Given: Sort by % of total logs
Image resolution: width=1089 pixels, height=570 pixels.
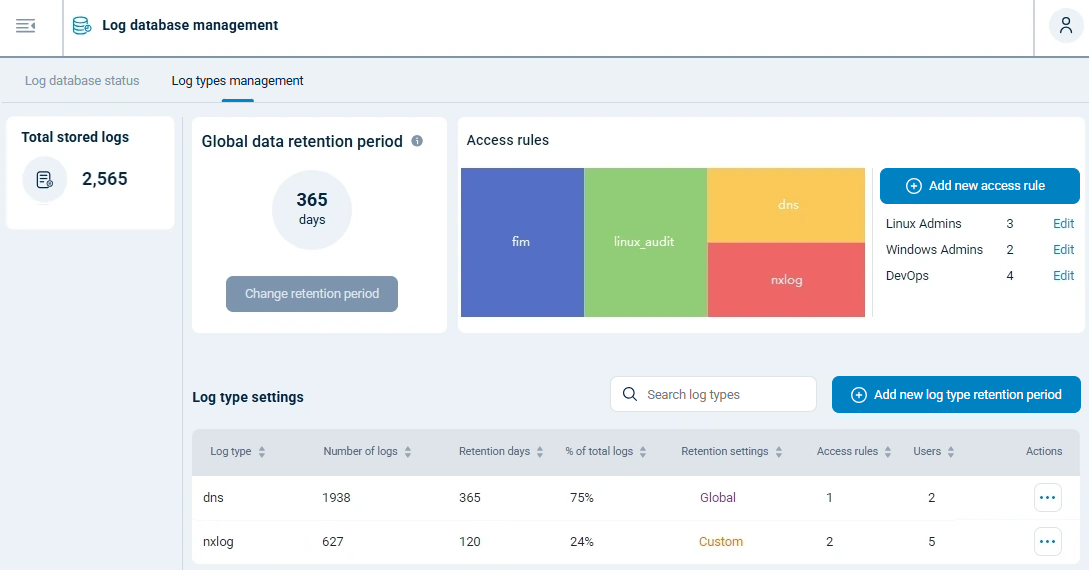Looking at the screenshot, I should tap(643, 452).
